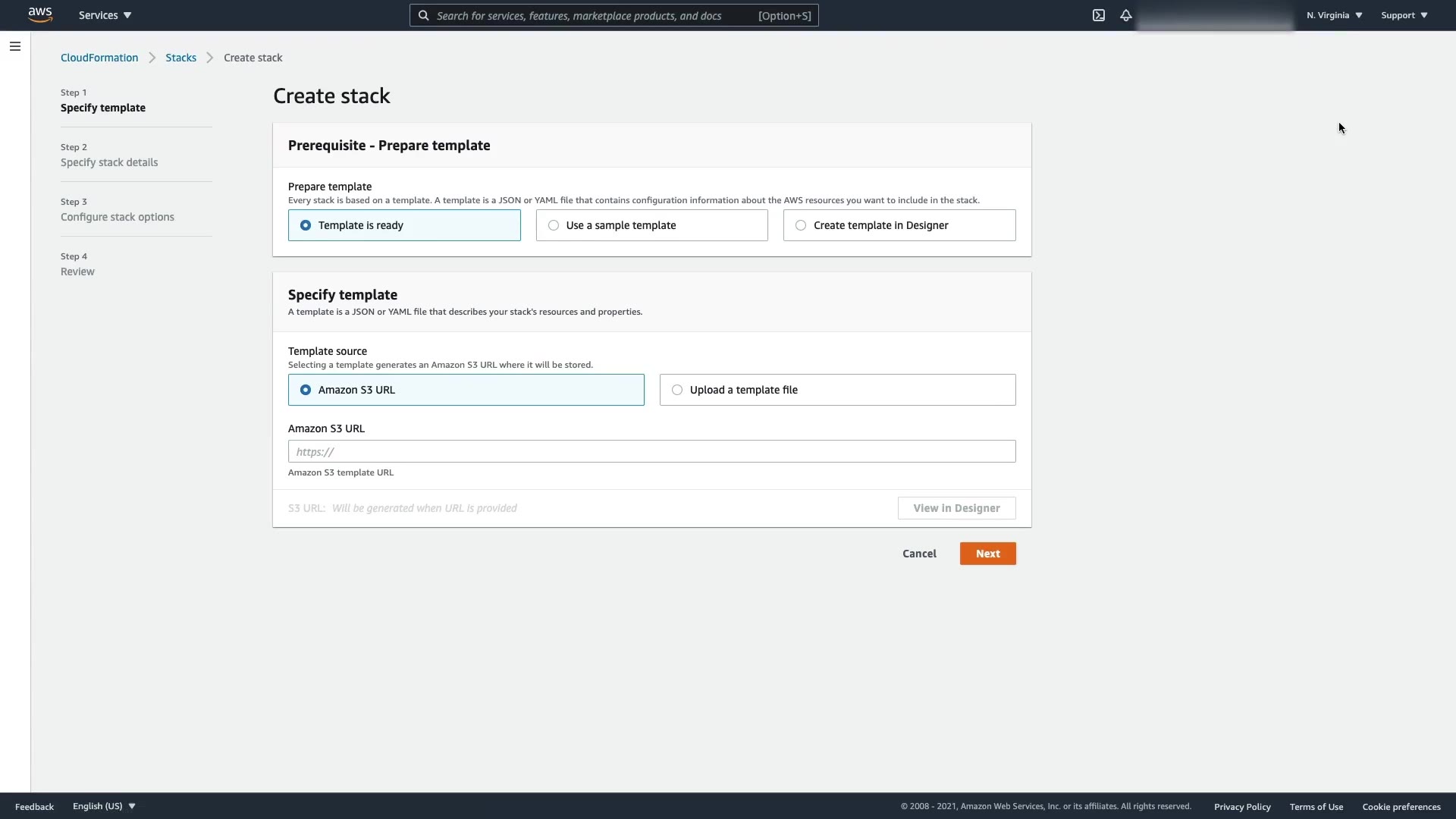Open the notifications bell
This screenshot has height=819, width=1456.
pyautogui.click(x=1125, y=15)
